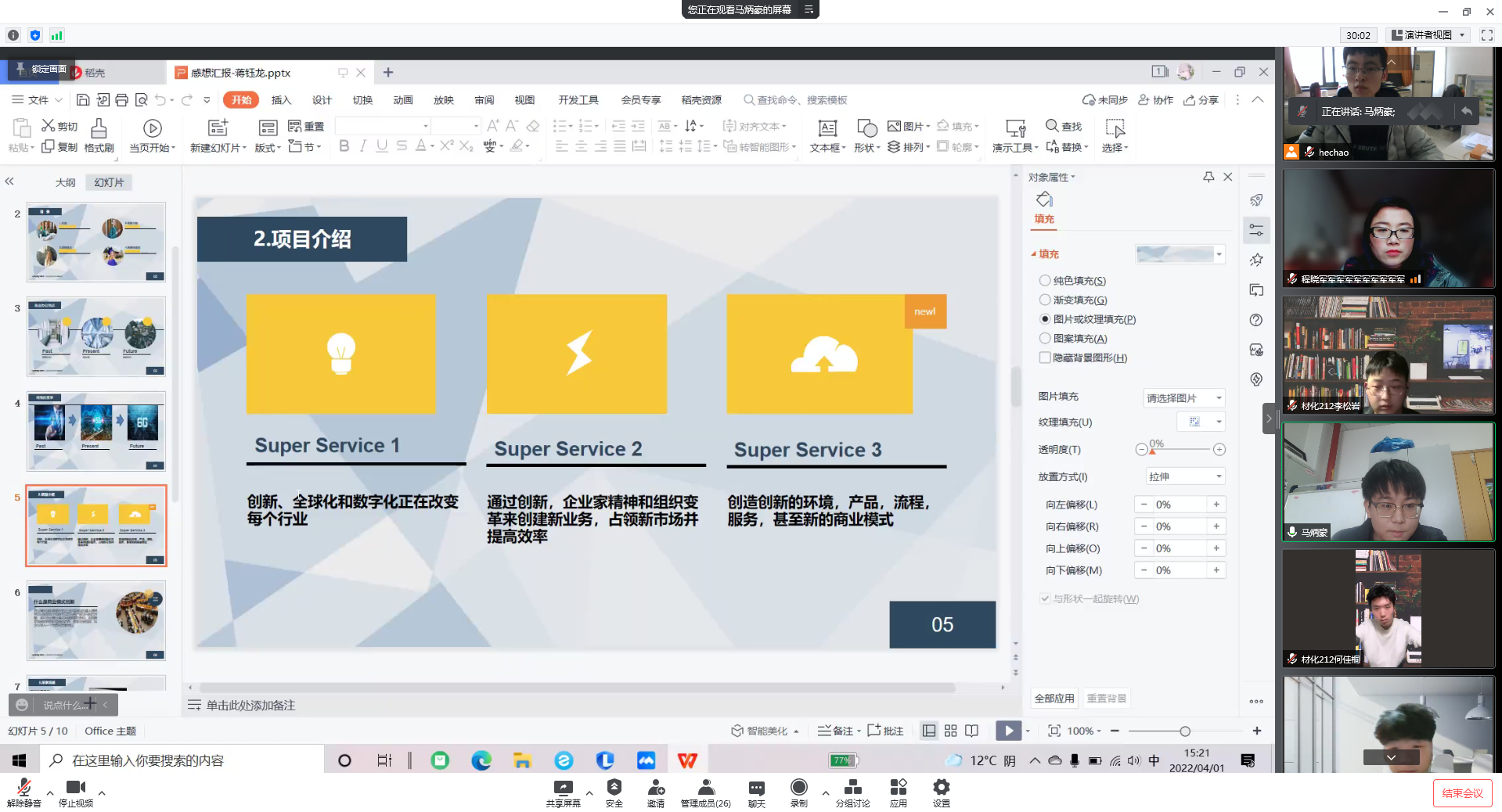Viewport: 1502px width, 812px height.
Task: Open the Shapes (形状) tool
Action: point(866,128)
